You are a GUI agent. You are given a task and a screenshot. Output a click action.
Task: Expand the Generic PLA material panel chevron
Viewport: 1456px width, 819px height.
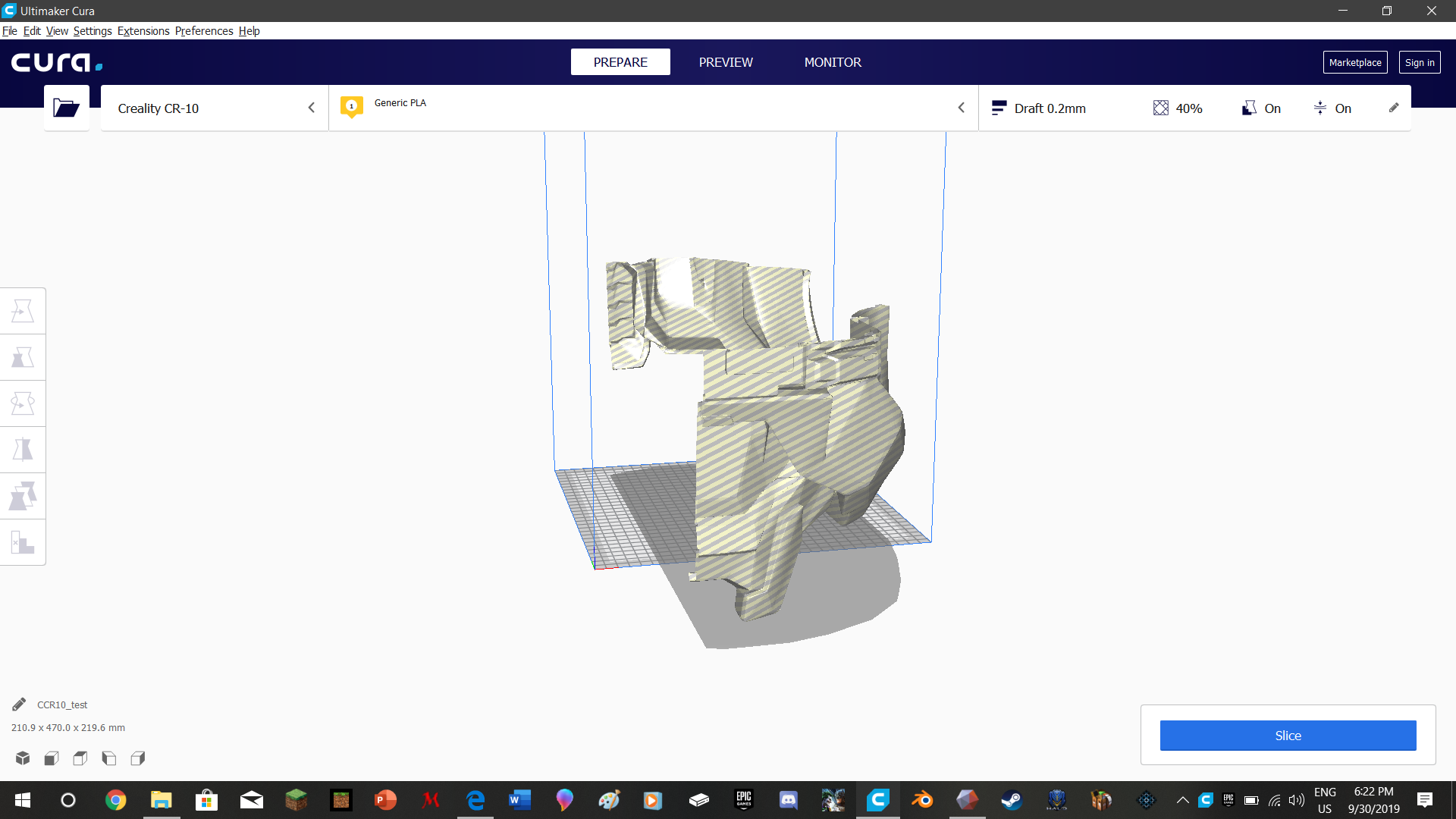(961, 108)
